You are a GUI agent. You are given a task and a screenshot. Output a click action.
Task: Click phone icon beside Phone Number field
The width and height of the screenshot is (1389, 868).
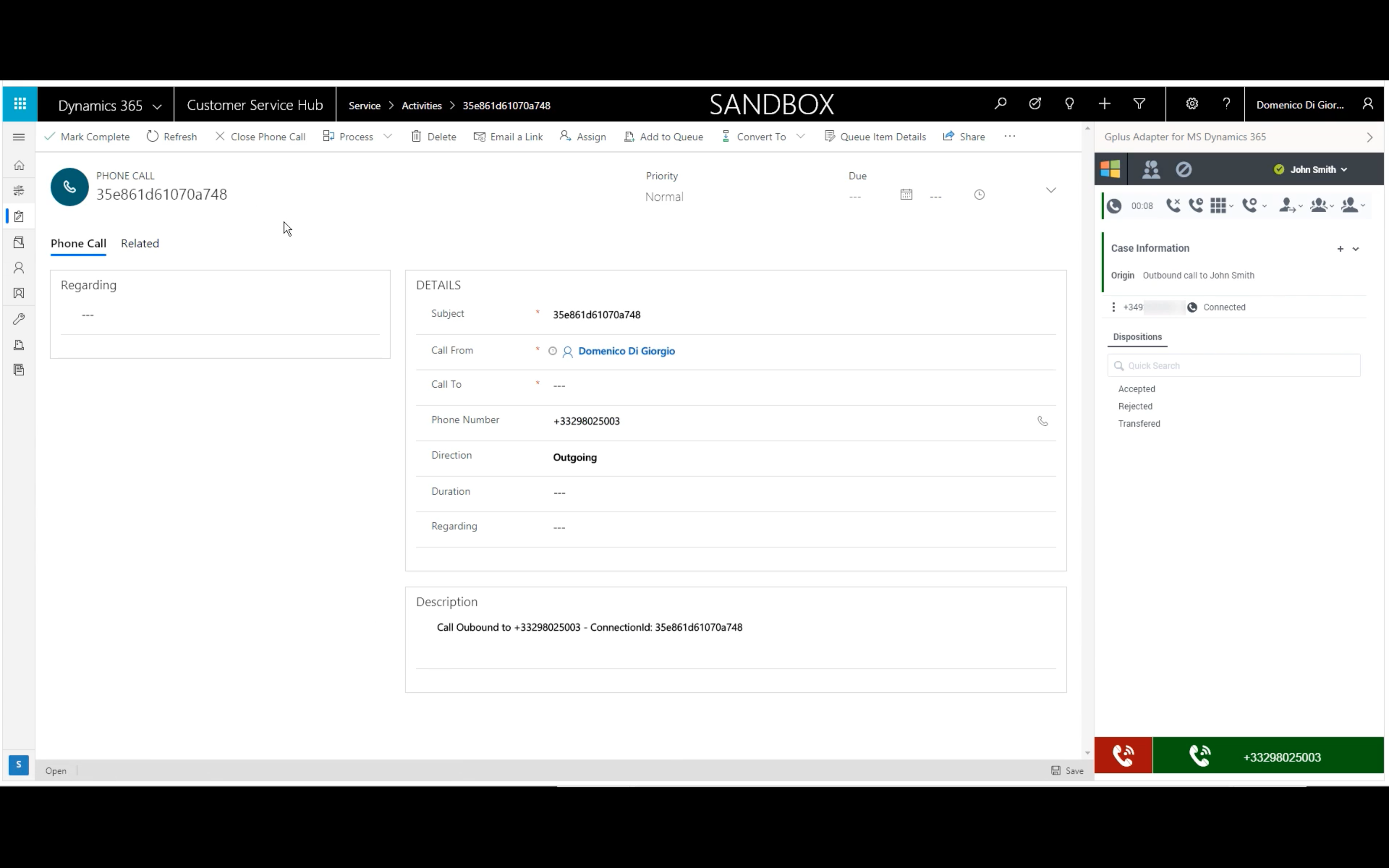1042,421
